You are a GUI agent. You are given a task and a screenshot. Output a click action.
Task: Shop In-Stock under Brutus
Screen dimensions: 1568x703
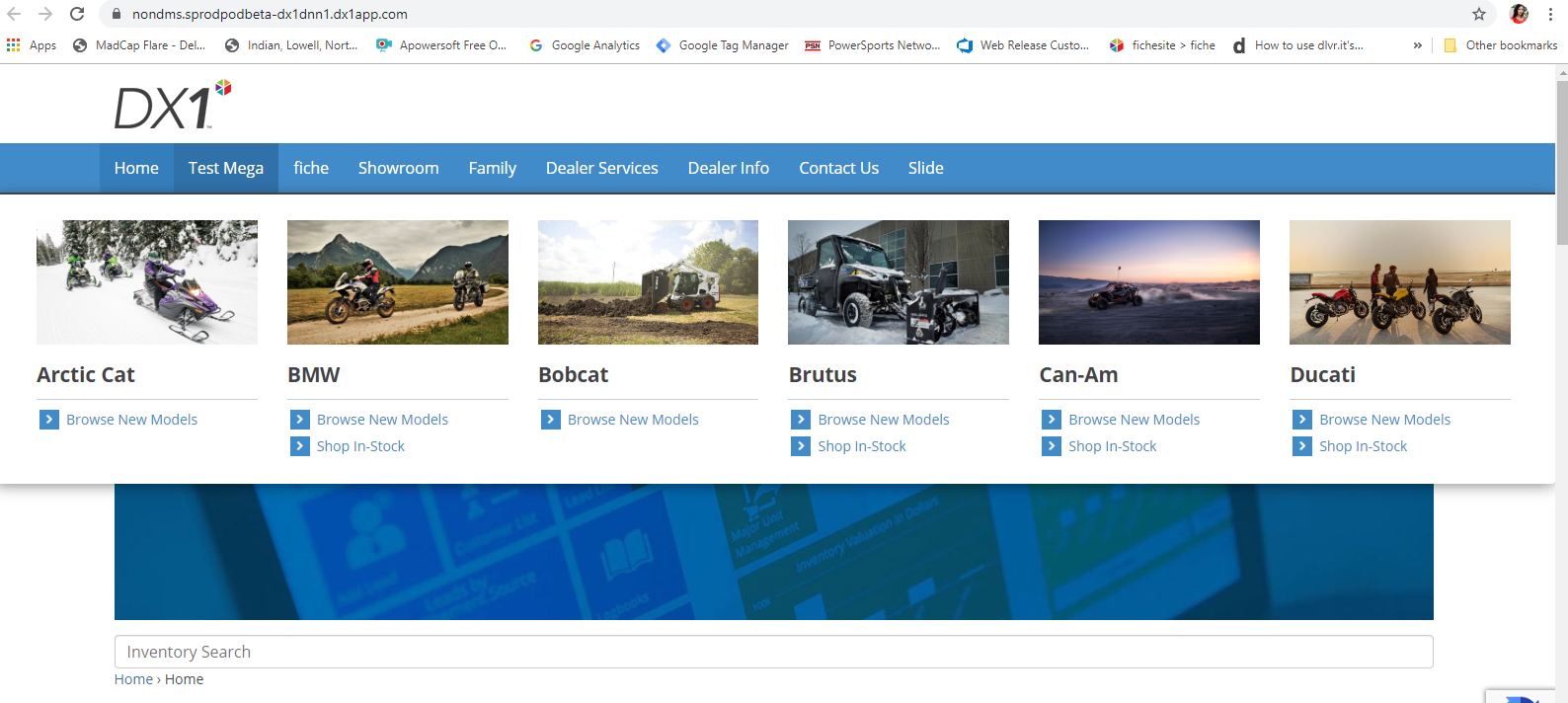coord(862,446)
